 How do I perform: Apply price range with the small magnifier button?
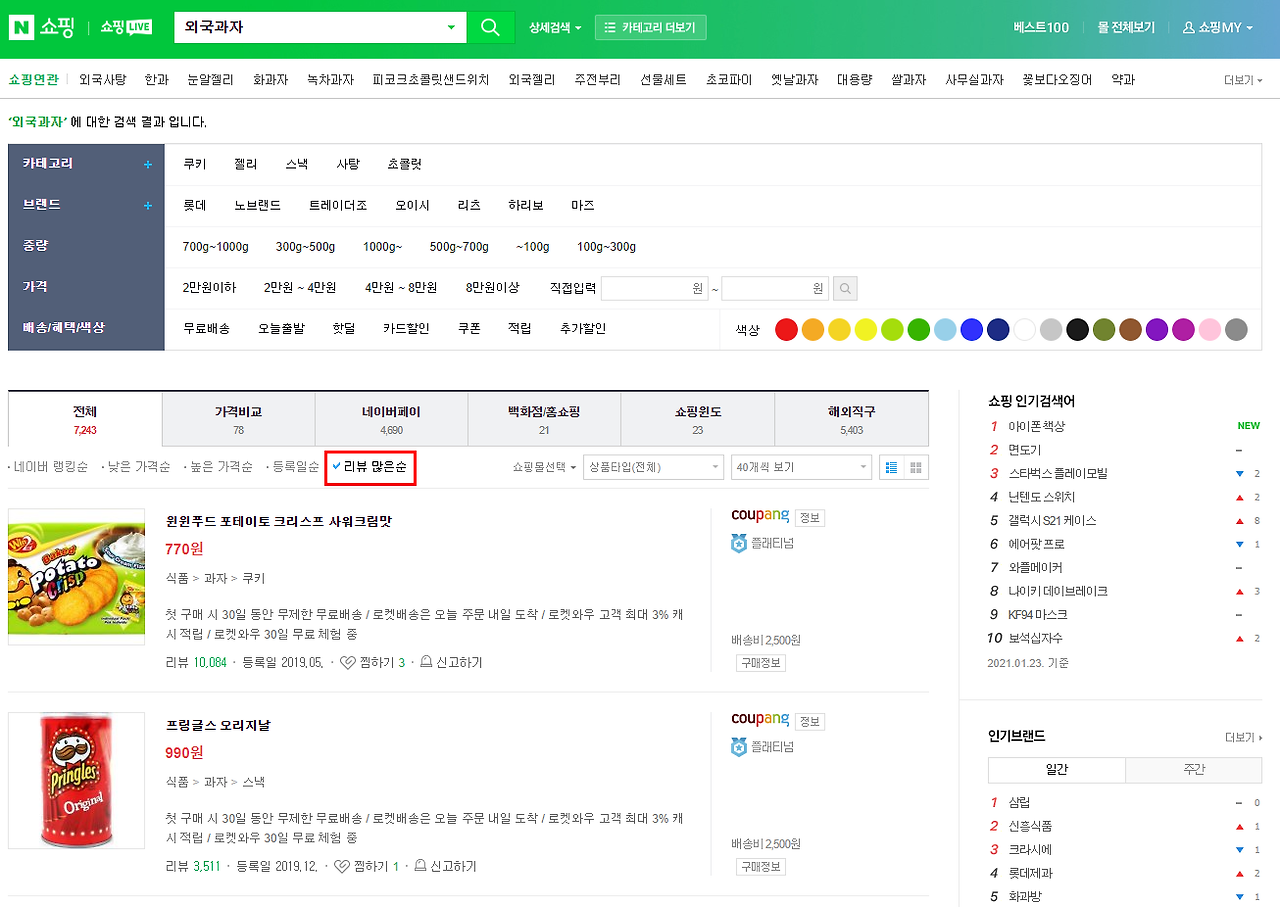pos(845,289)
